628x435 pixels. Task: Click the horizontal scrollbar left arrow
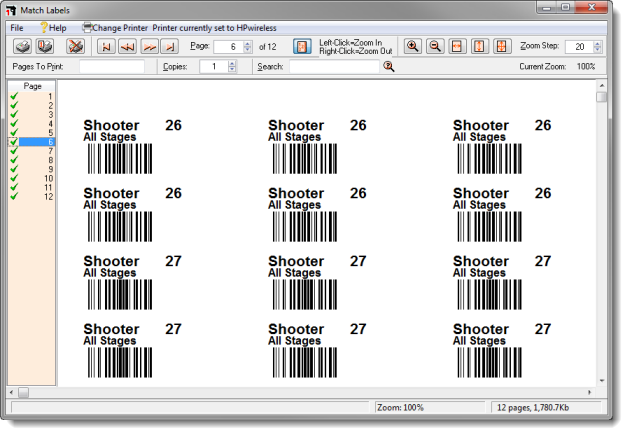pyautogui.click(x=12, y=393)
